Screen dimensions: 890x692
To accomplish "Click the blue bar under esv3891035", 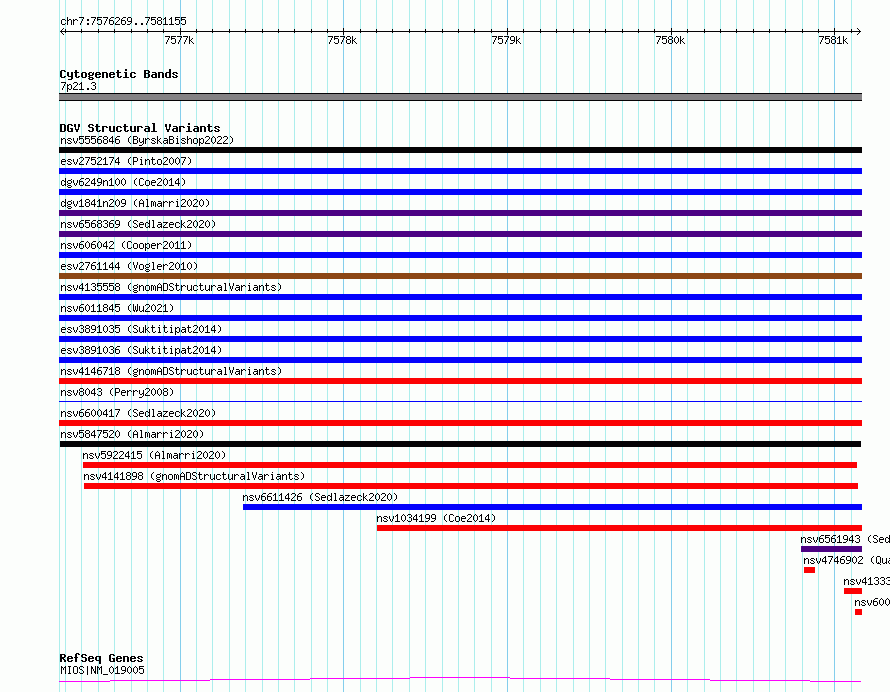I will 460,339.
